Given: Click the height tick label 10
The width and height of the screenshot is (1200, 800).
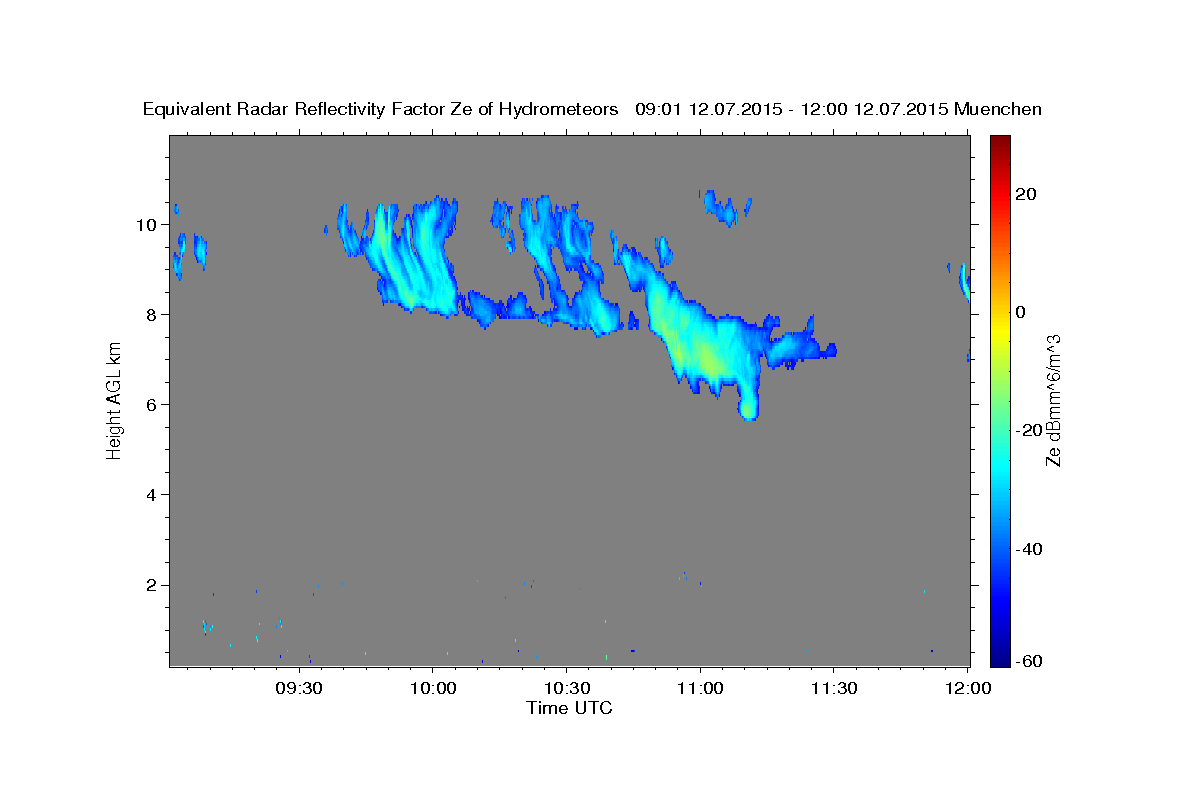Looking at the screenshot, I should (147, 225).
